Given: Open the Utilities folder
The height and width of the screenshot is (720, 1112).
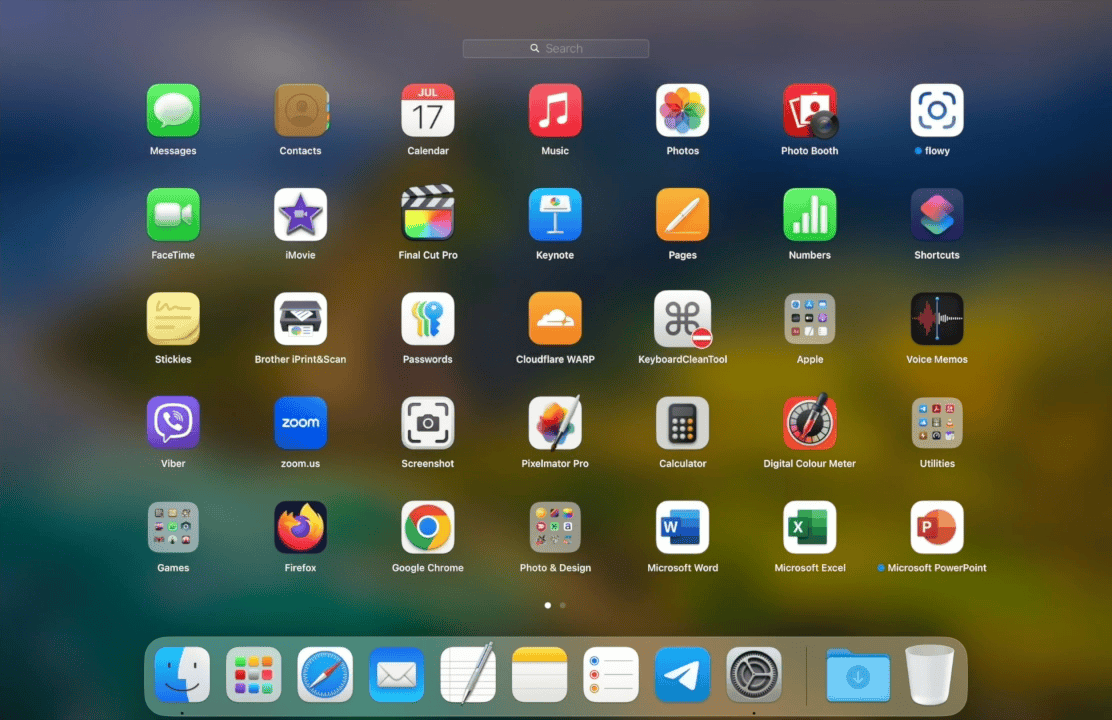Looking at the screenshot, I should (x=937, y=423).
